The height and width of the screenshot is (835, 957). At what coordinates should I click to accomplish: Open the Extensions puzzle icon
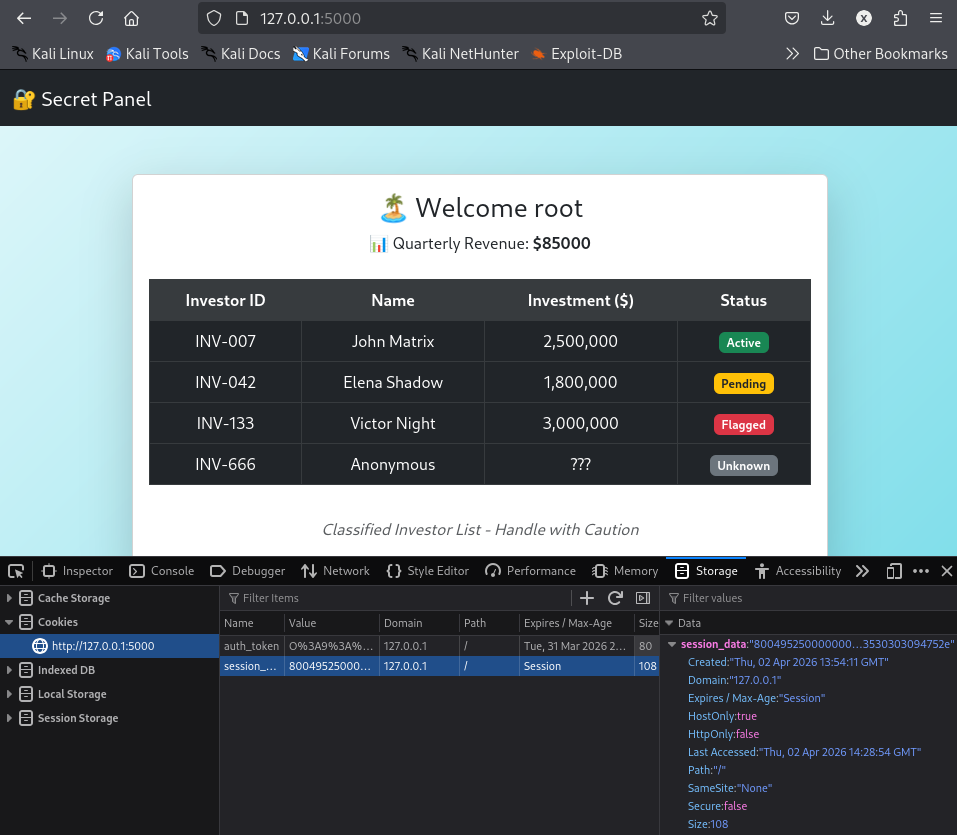900,18
